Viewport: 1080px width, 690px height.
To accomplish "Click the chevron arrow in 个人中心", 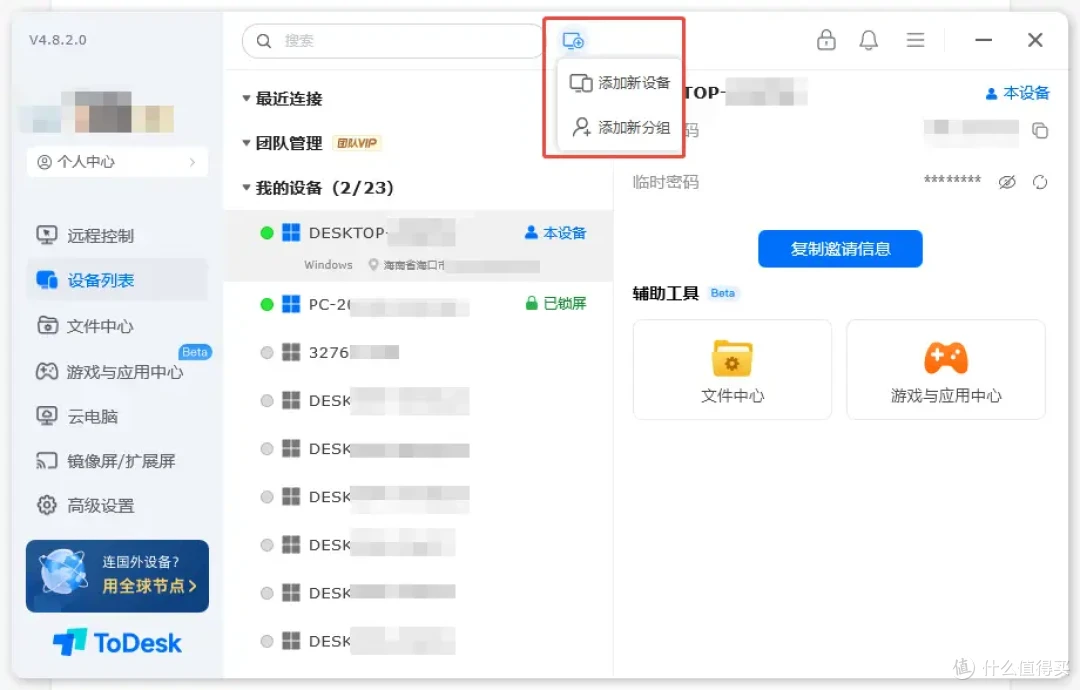I will (192, 162).
